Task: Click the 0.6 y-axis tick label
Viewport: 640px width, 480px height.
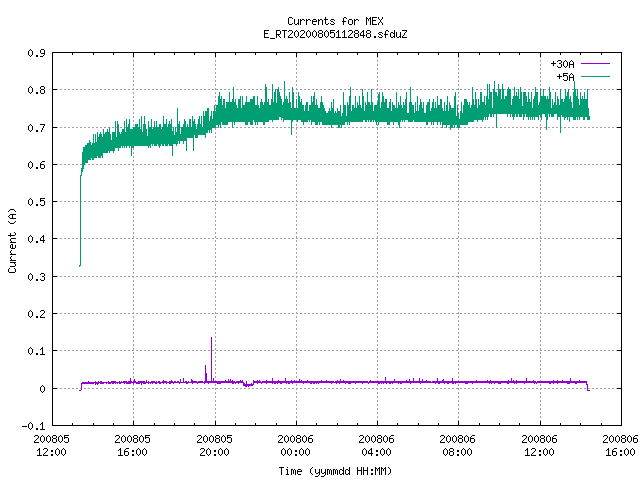Action: (x=36, y=164)
